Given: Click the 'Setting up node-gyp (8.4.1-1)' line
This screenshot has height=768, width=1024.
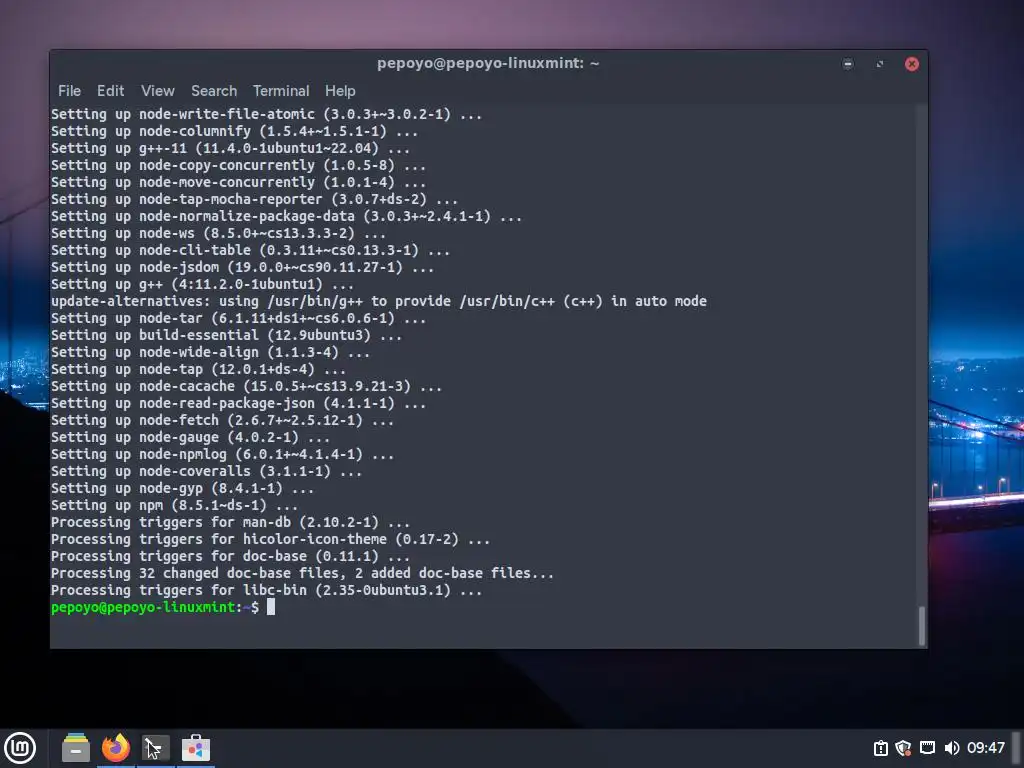Looking at the screenshot, I should point(182,488).
